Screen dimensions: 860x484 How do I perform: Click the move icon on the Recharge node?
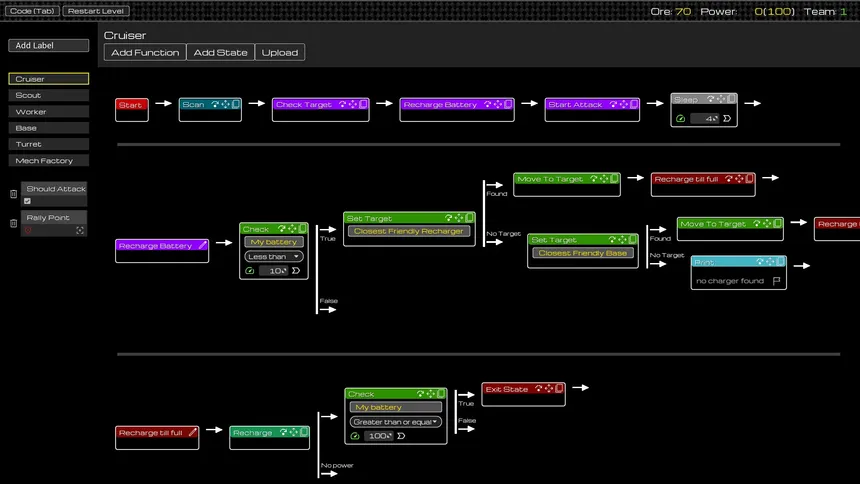coord(294,432)
